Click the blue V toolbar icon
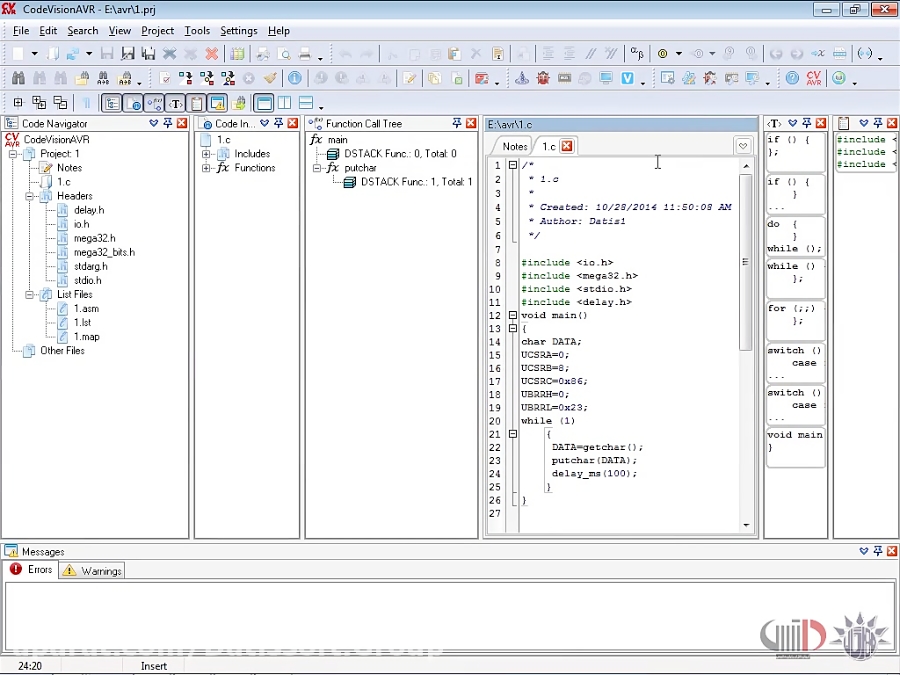 click(627, 78)
